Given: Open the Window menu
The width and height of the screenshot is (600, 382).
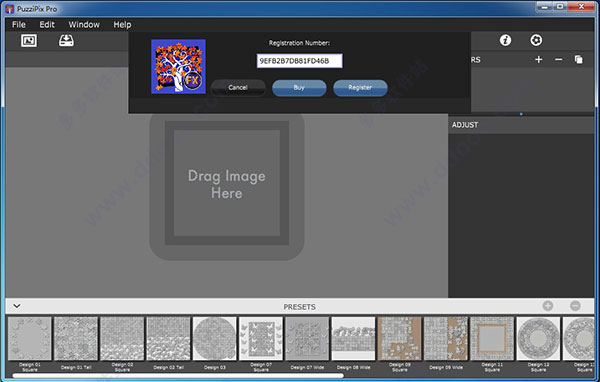Looking at the screenshot, I should 84,24.
